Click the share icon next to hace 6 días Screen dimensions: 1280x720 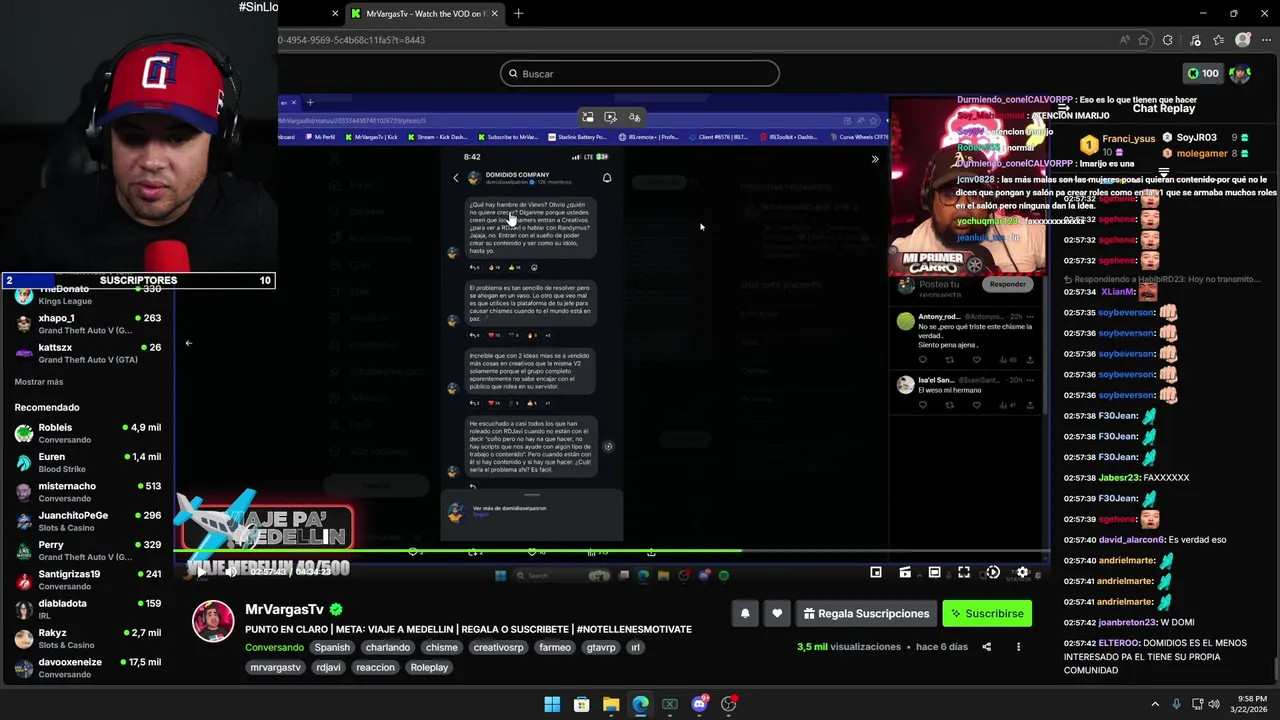pos(986,647)
